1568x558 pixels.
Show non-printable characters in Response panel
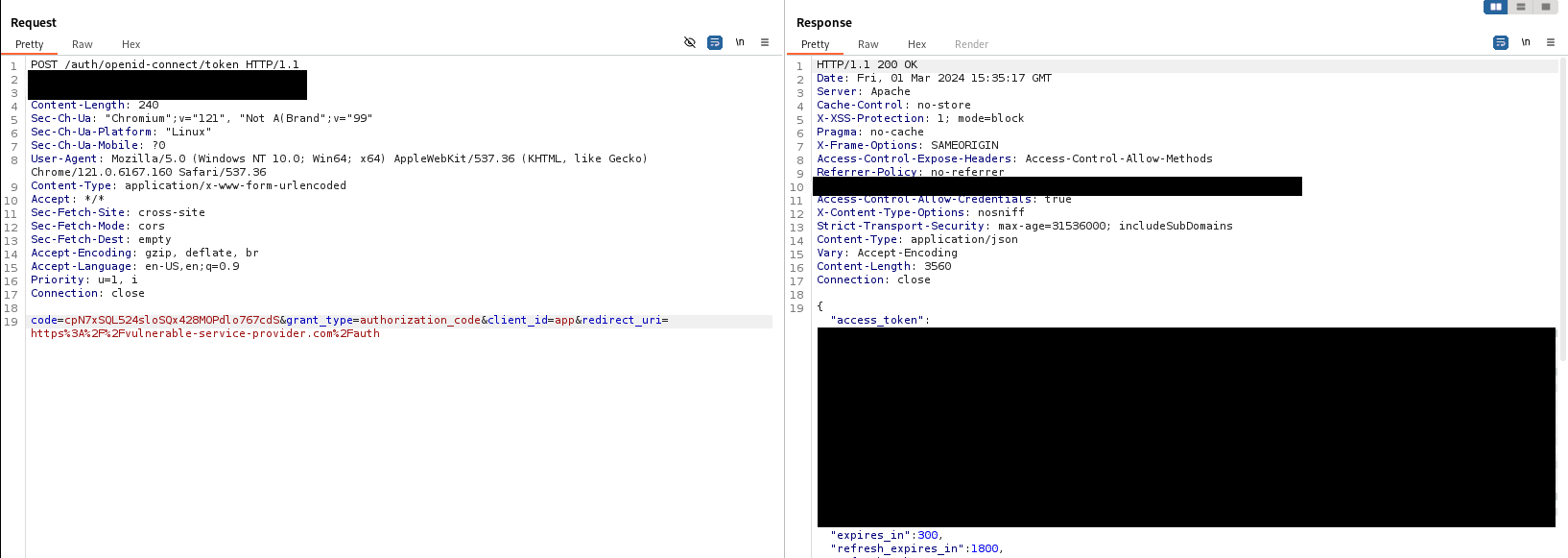pos(1526,42)
